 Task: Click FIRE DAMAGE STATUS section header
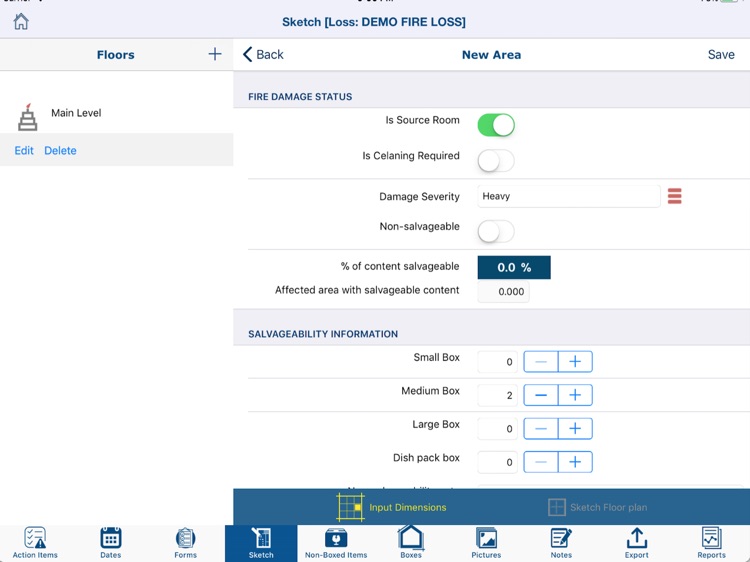tap(300, 97)
